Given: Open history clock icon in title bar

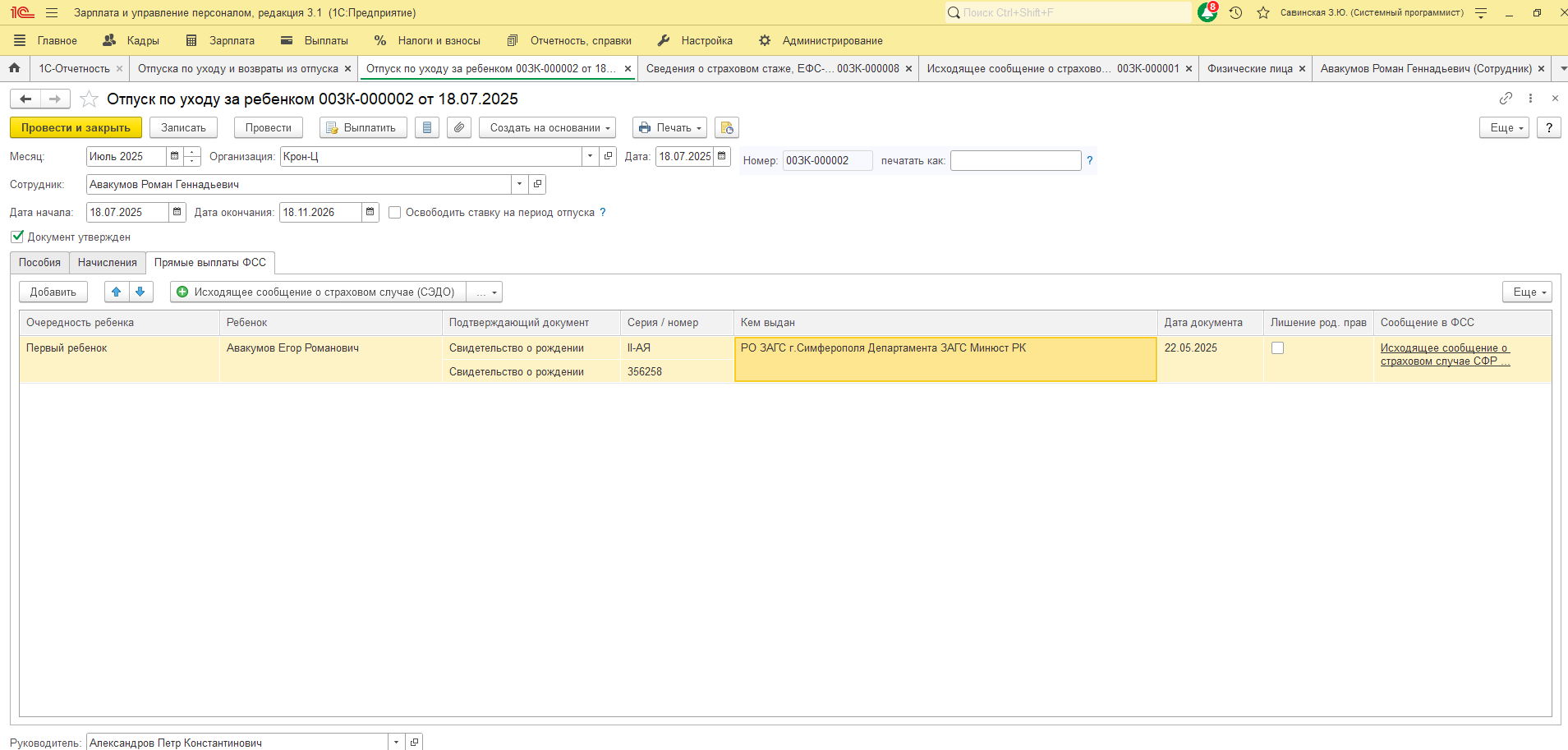Looking at the screenshot, I should coord(1235,12).
